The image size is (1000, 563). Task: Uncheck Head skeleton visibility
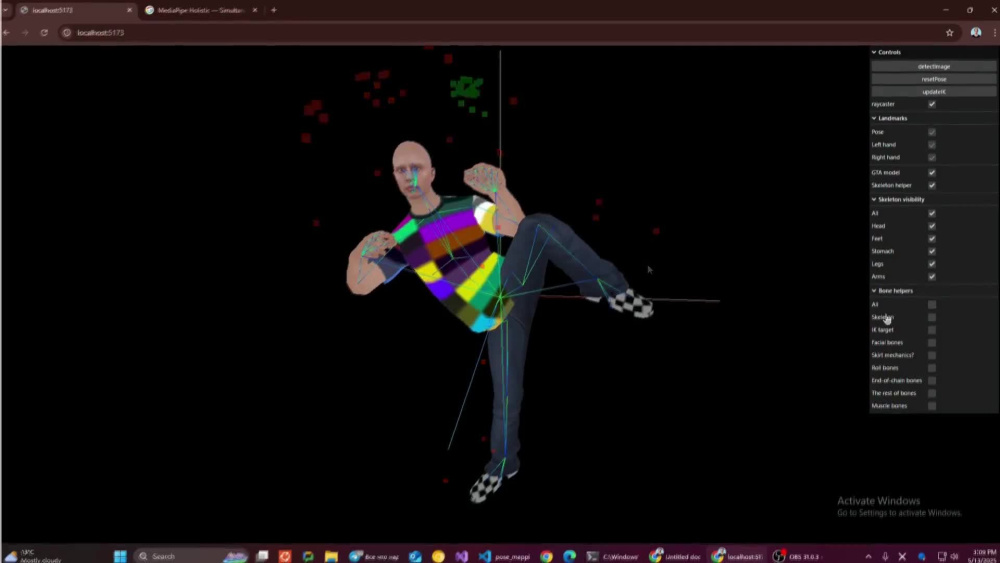[x=932, y=226]
